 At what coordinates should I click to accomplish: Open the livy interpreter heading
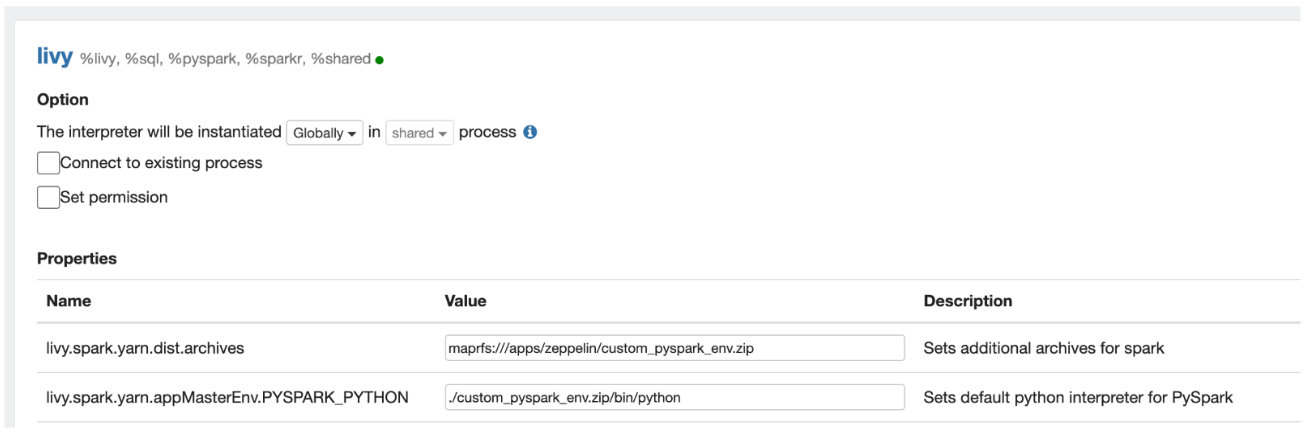(x=55, y=57)
